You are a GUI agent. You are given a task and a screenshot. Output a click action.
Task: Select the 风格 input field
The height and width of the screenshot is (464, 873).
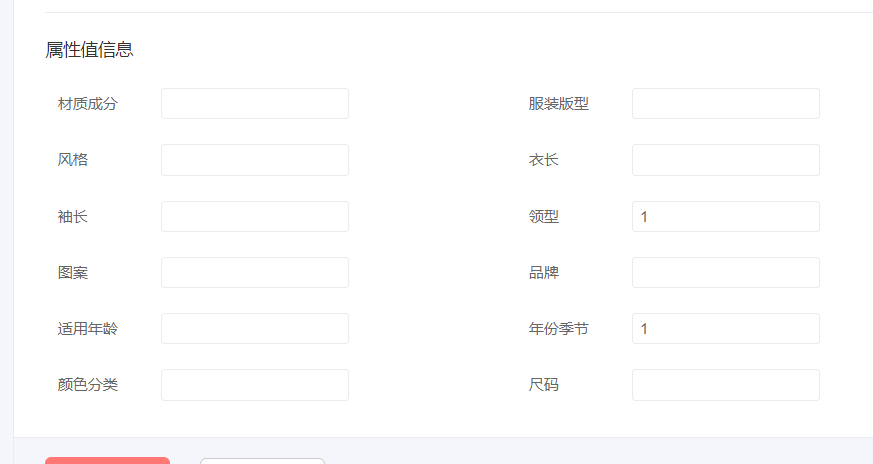pyautogui.click(x=255, y=160)
